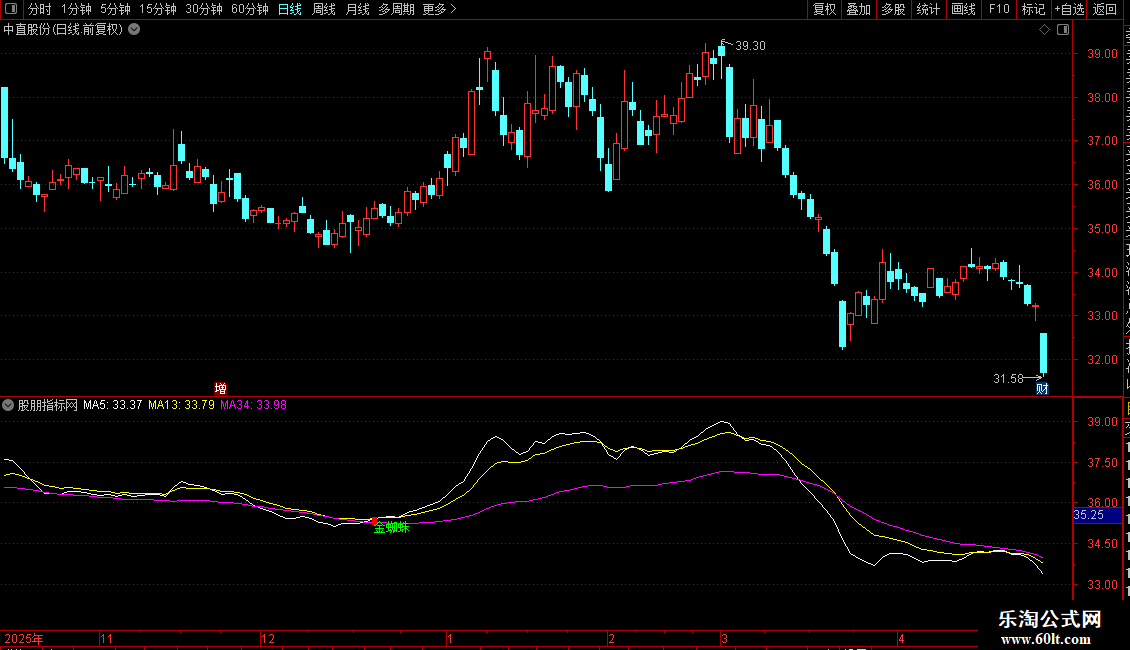Select the 月线 monthly tab
This screenshot has height=650, width=1130.
[357, 9]
